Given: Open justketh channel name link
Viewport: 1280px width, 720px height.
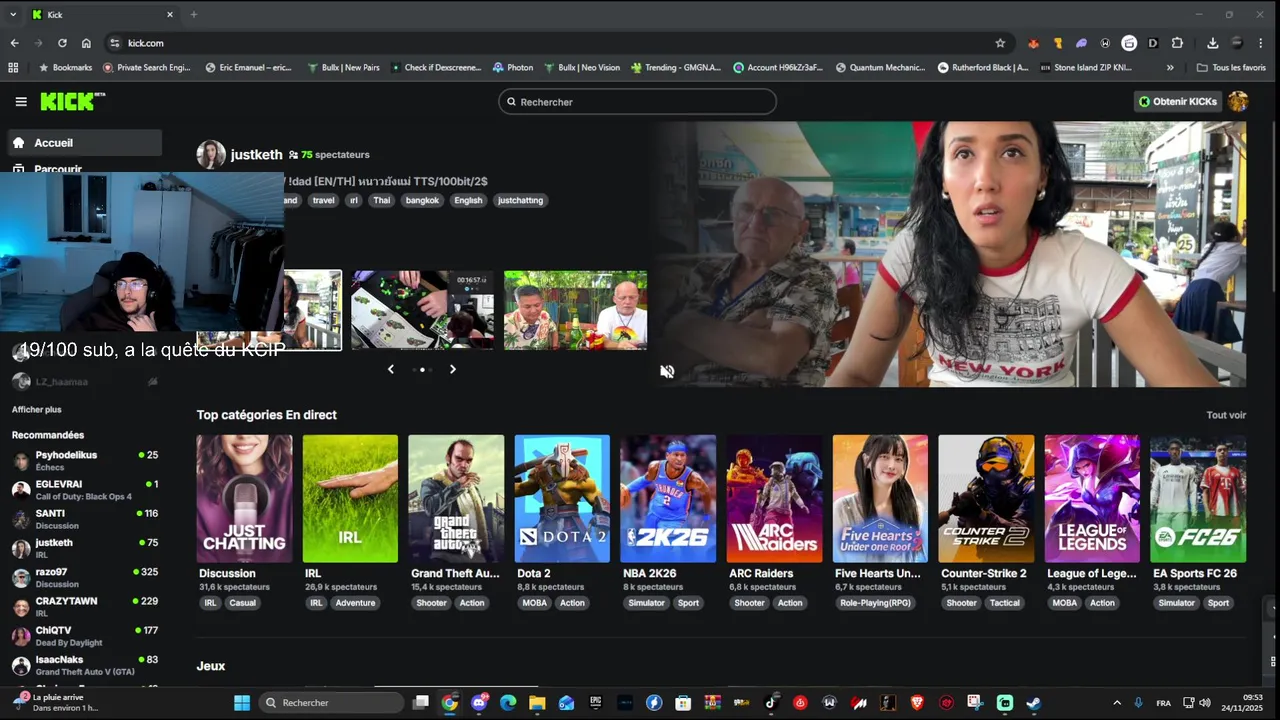Looking at the screenshot, I should [256, 155].
